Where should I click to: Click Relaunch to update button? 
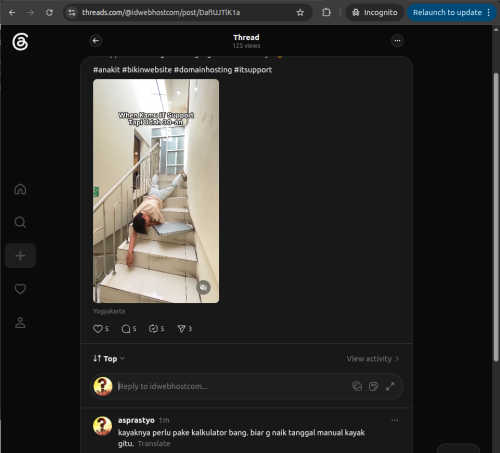(x=451, y=13)
